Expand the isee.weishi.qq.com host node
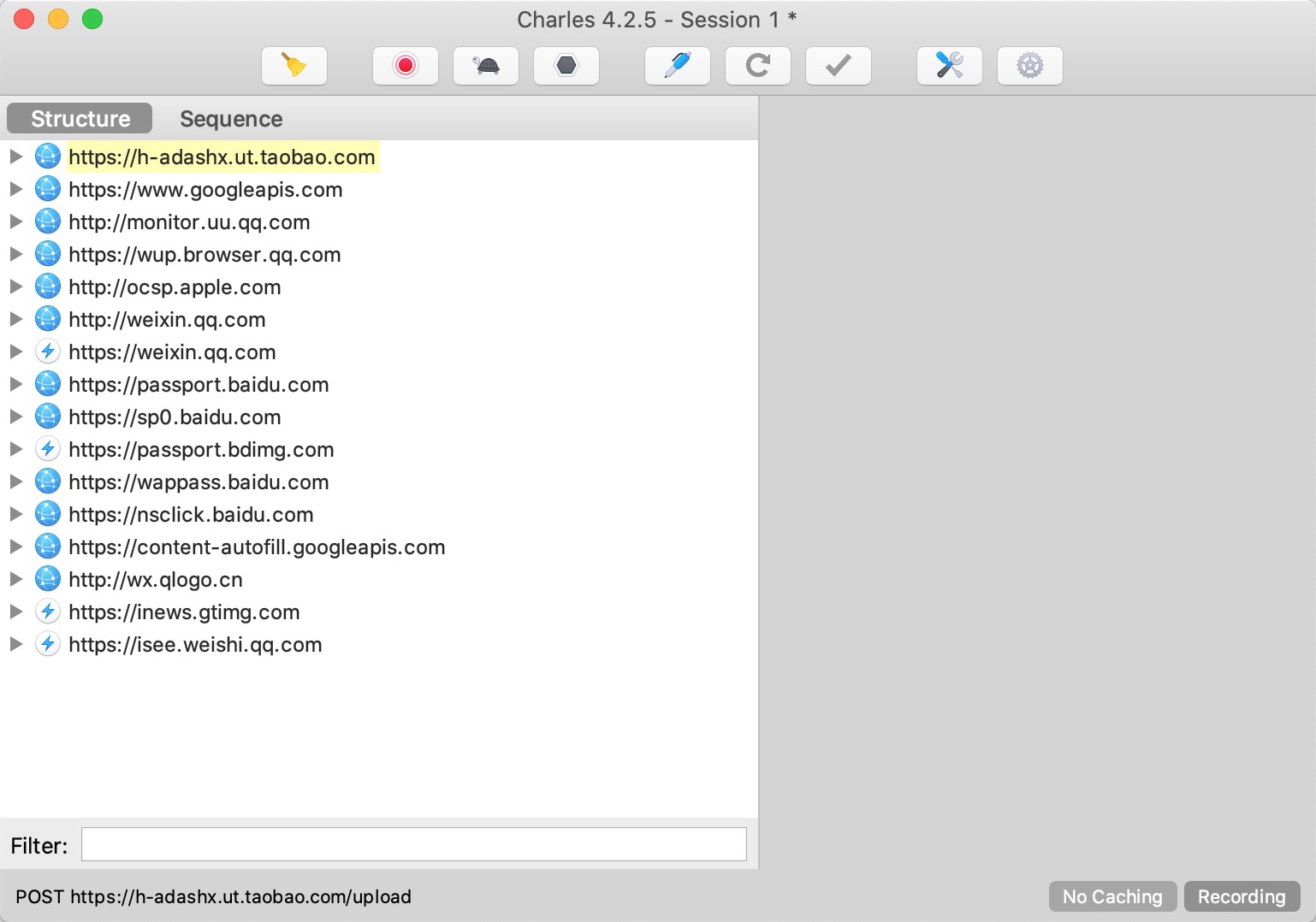 tap(15, 644)
